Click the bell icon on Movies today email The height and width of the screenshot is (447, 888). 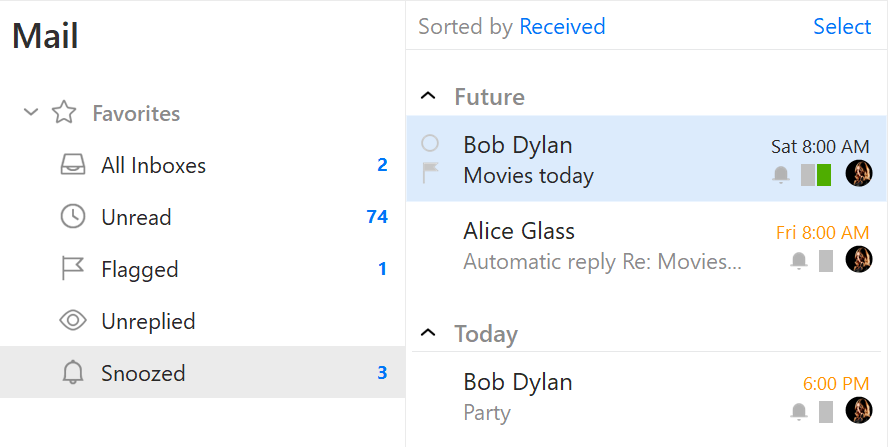781,175
